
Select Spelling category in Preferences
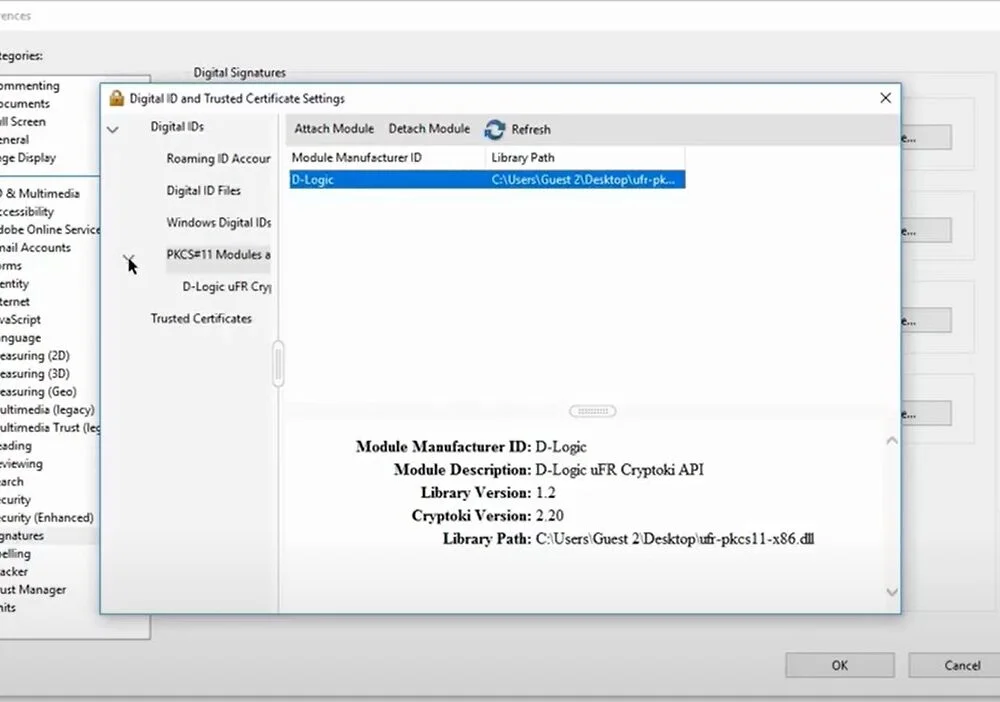[x=15, y=553]
